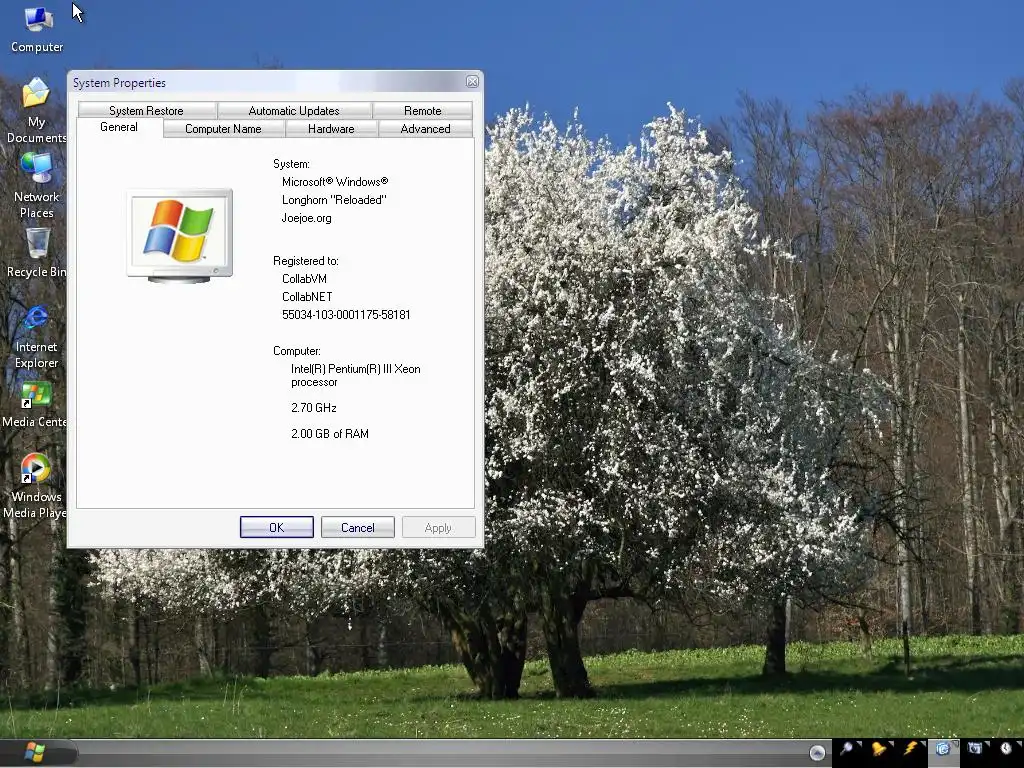
Task: Switch to the Hardware tab
Action: click(x=331, y=129)
